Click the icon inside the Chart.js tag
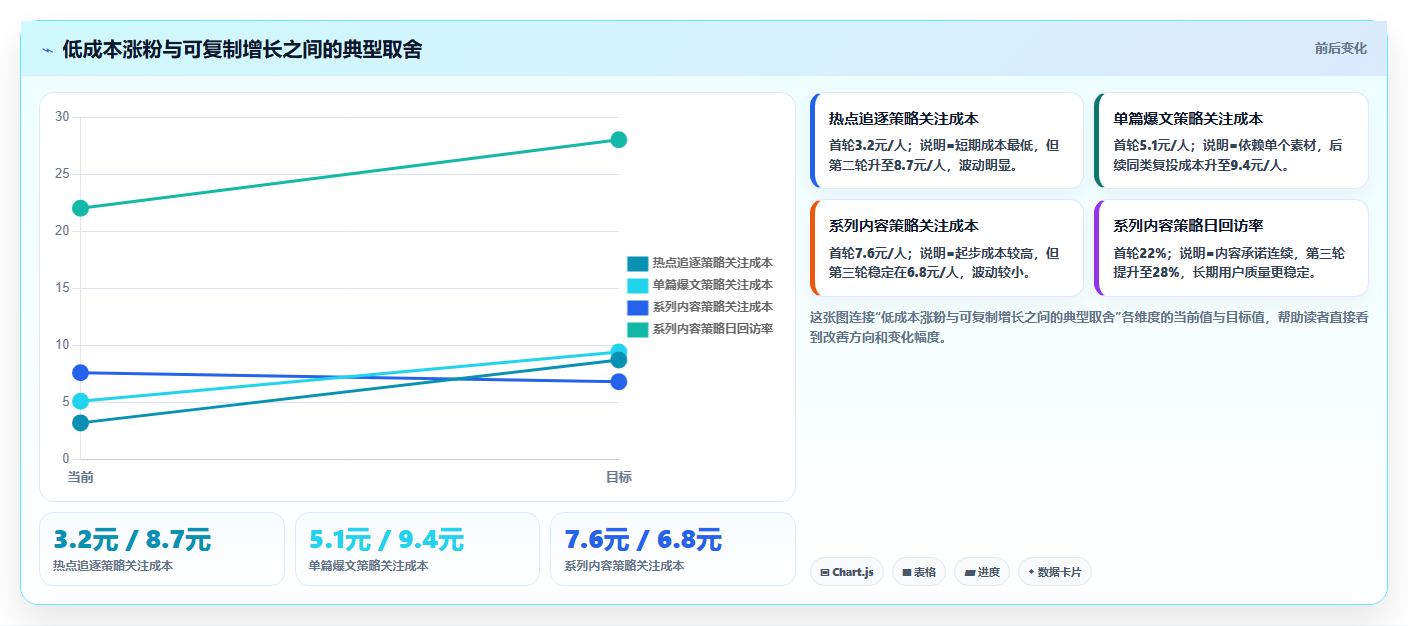Viewport: 1408px width, 626px height. click(824, 573)
